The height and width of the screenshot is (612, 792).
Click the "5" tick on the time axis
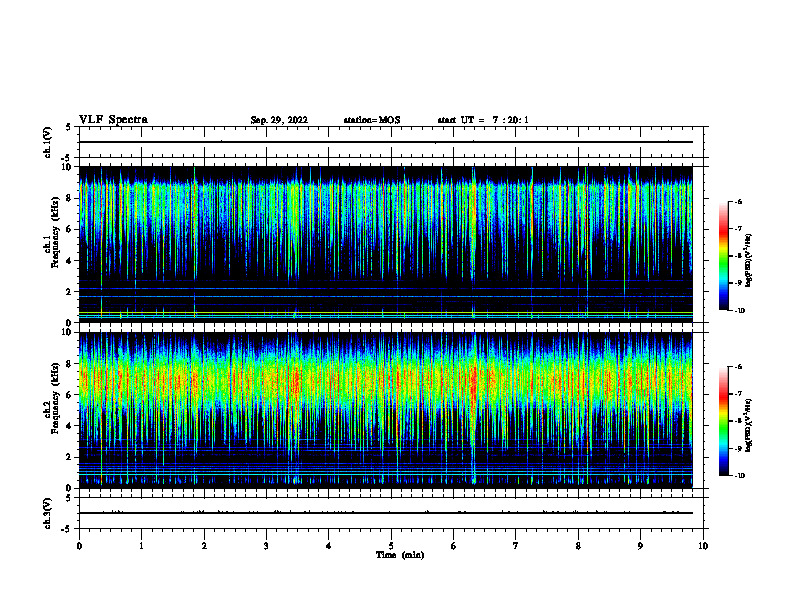pyautogui.click(x=391, y=546)
